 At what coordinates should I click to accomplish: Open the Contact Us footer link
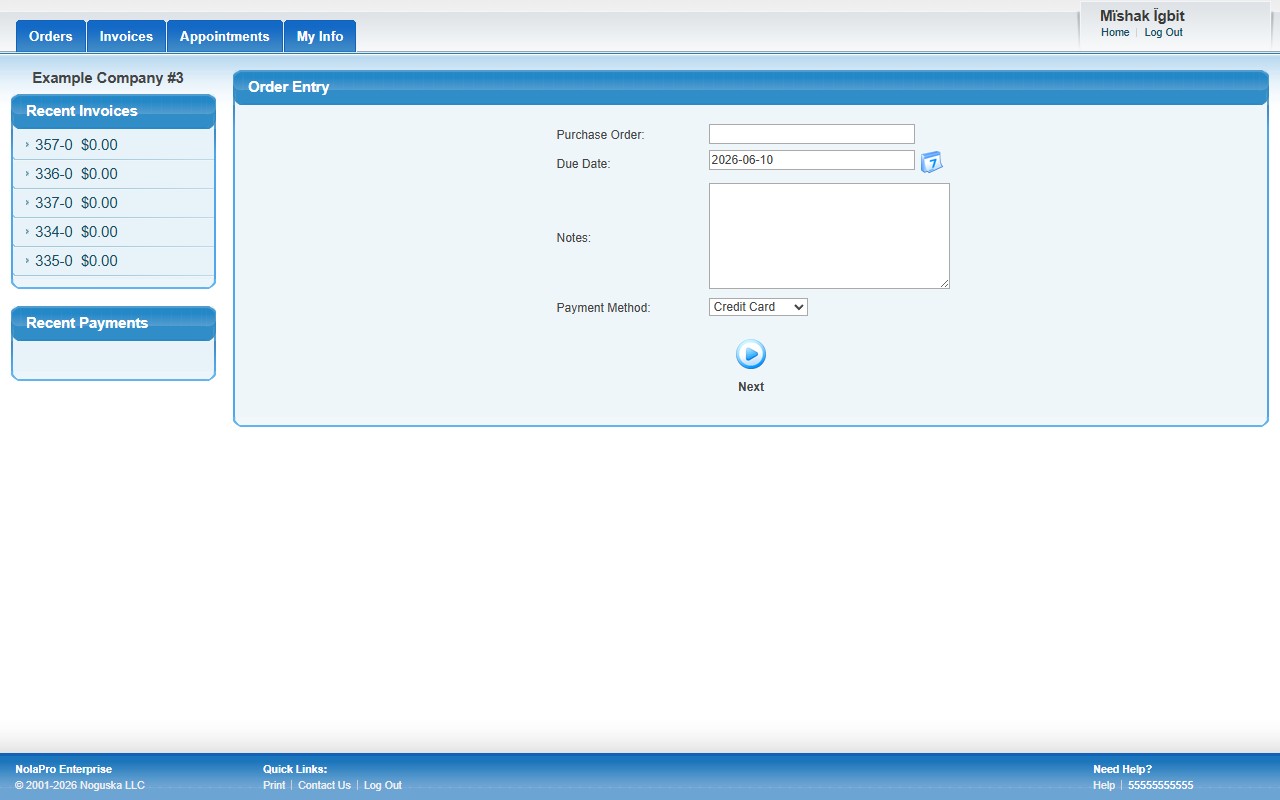[324, 785]
